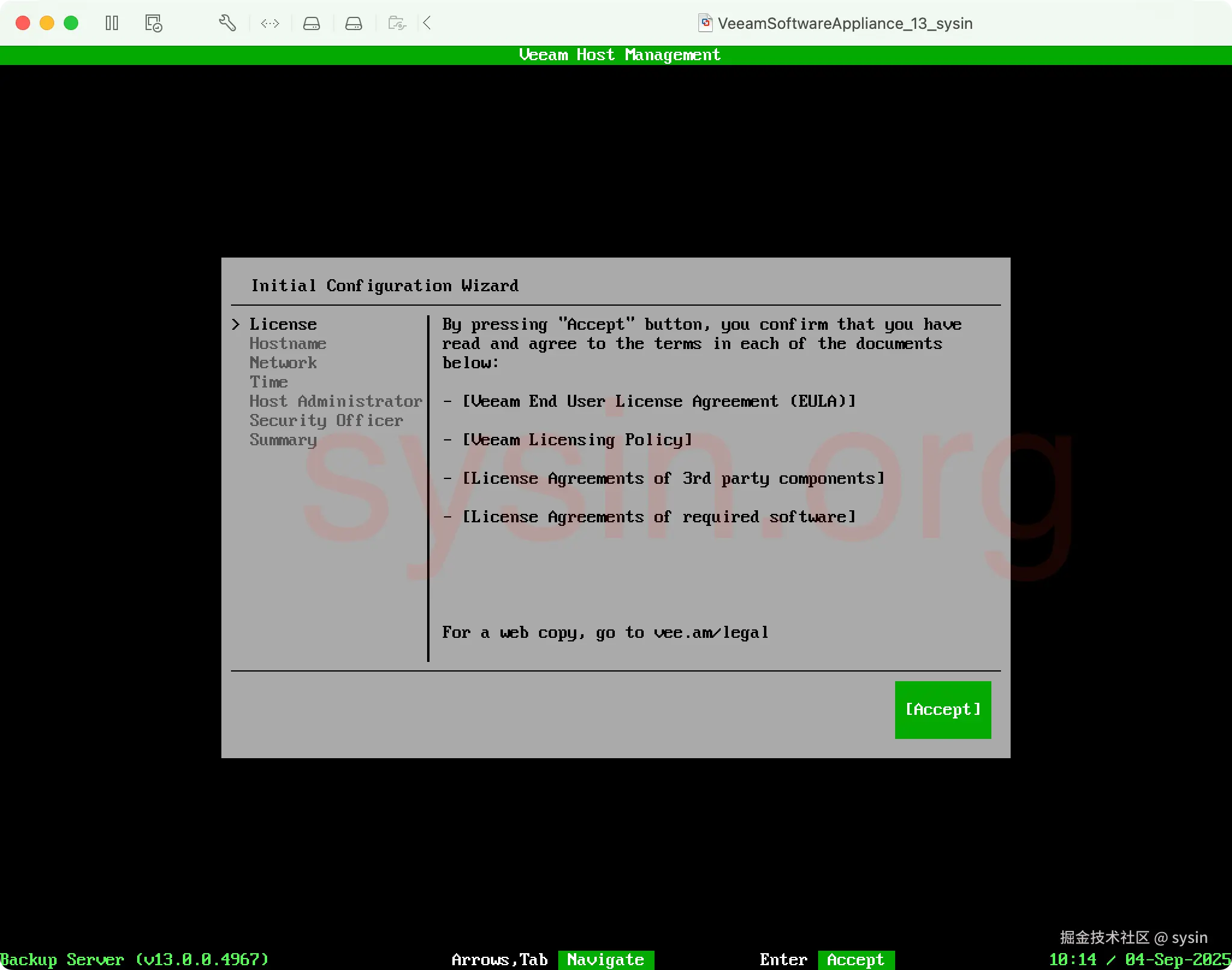
Task: Open License Agreements of 3rd party components
Action: (673, 478)
